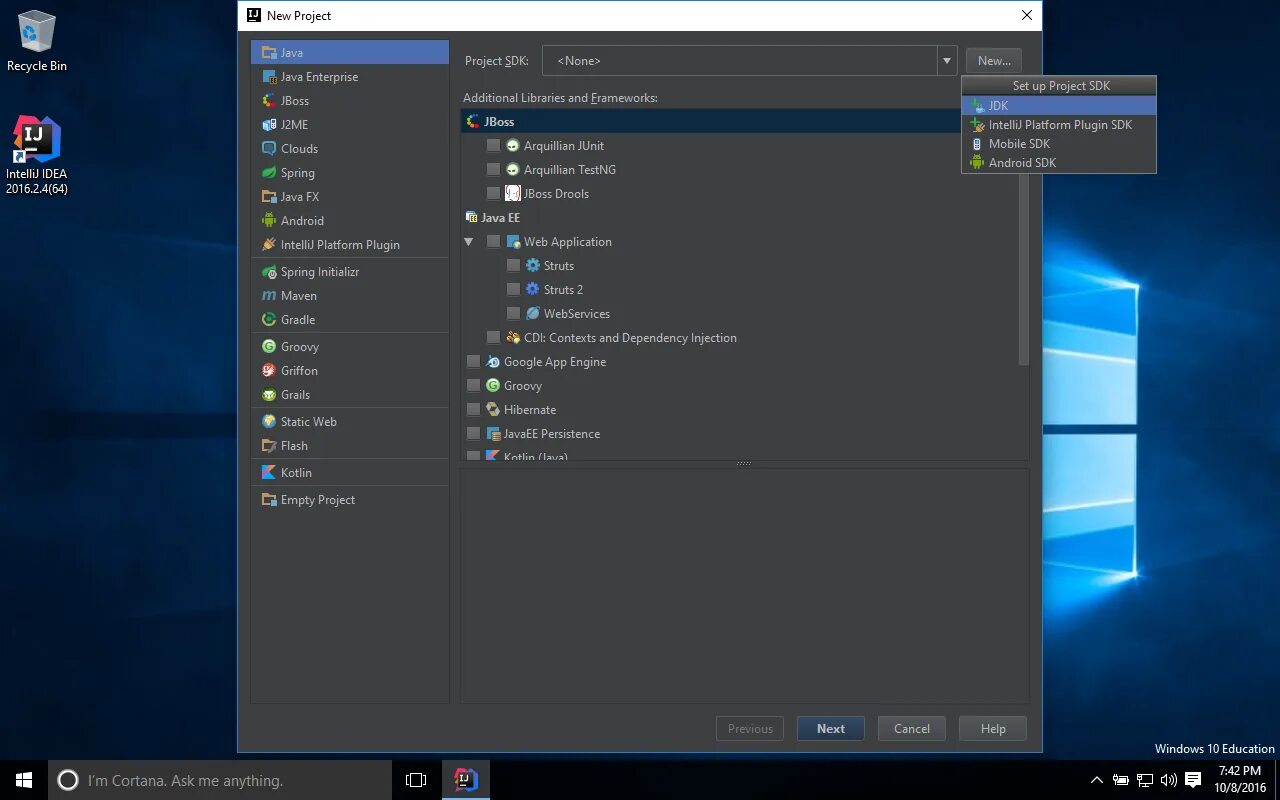This screenshot has width=1280, height=800.
Task: Check the Groovy framework checkbox
Action: tap(473, 386)
